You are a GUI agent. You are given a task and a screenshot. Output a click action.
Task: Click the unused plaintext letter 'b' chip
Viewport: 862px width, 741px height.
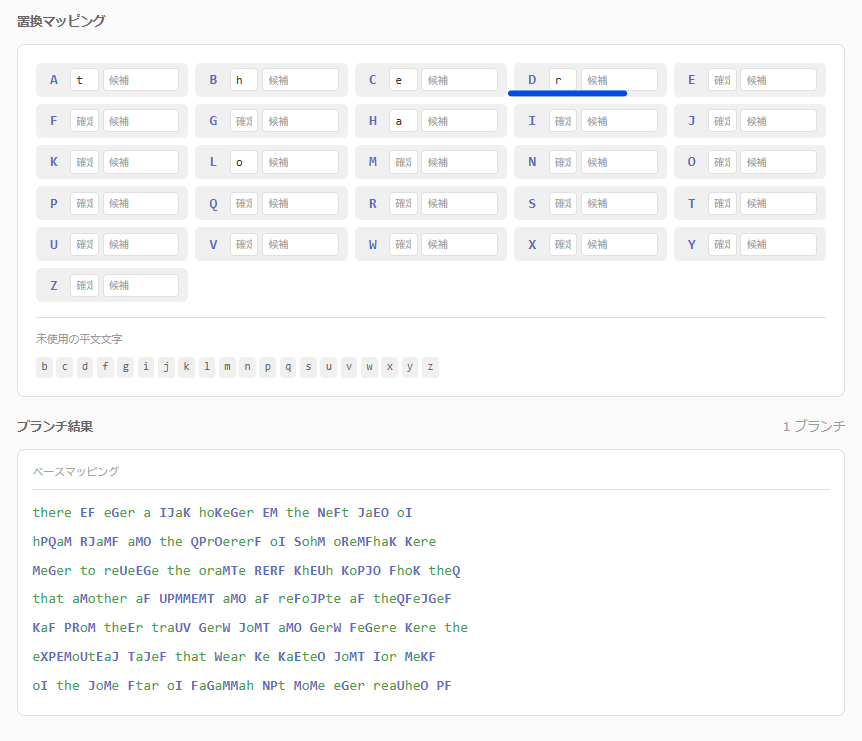45,367
